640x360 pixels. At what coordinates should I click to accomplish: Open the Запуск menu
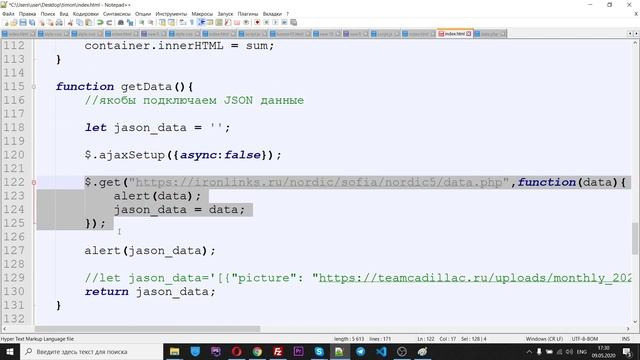click(x=225, y=14)
